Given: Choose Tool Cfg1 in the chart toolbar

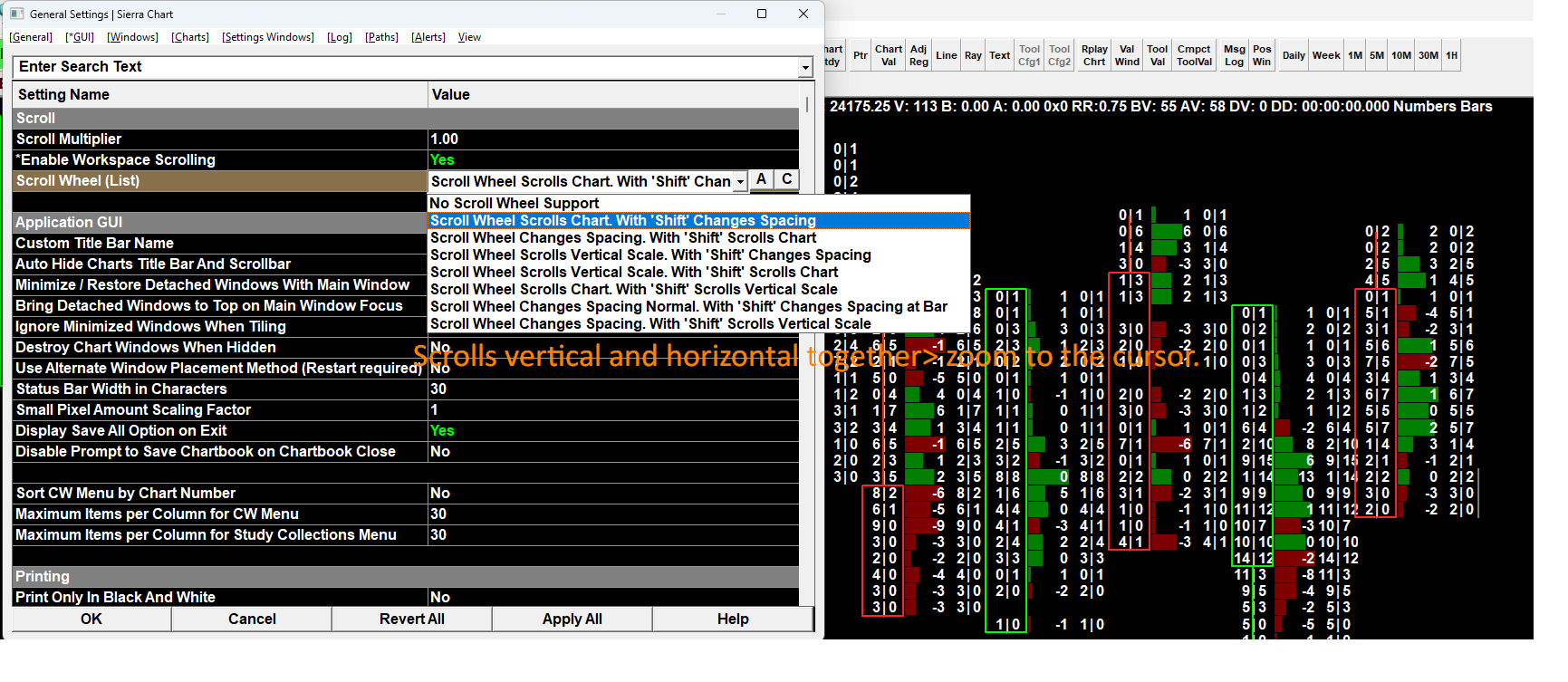Looking at the screenshot, I should [1029, 55].
